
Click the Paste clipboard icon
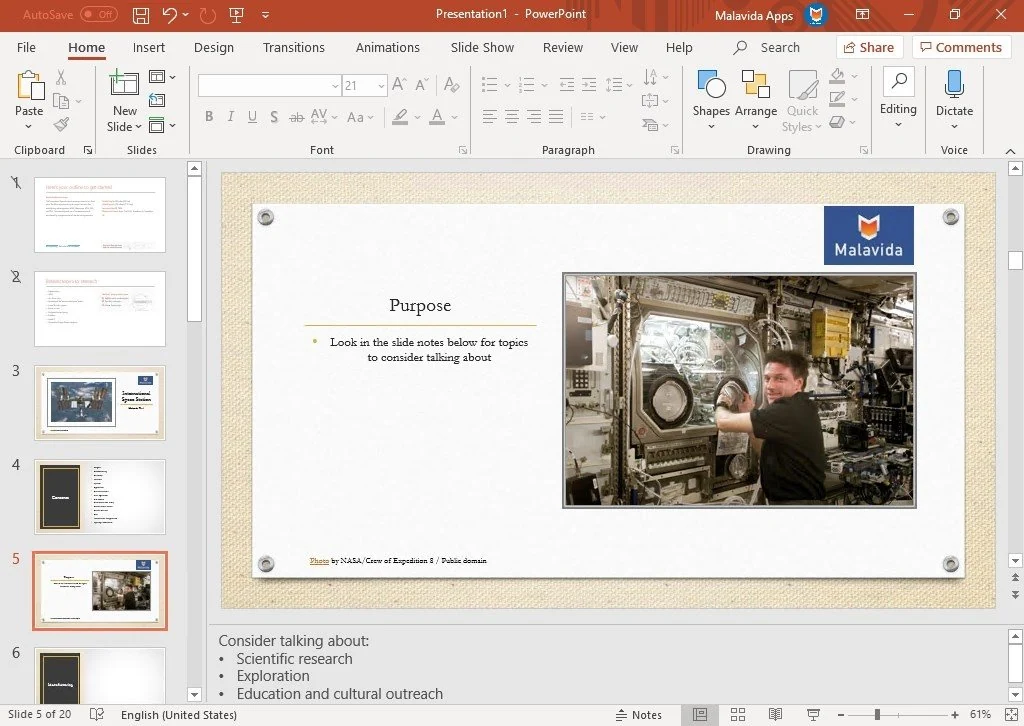pyautogui.click(x=29, y=86)
